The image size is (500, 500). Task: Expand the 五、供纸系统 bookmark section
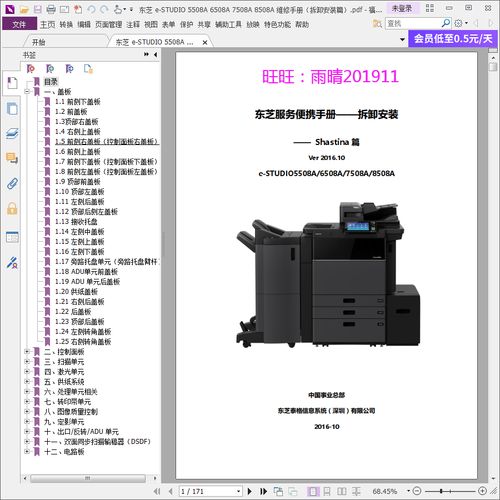pos(27,381)
